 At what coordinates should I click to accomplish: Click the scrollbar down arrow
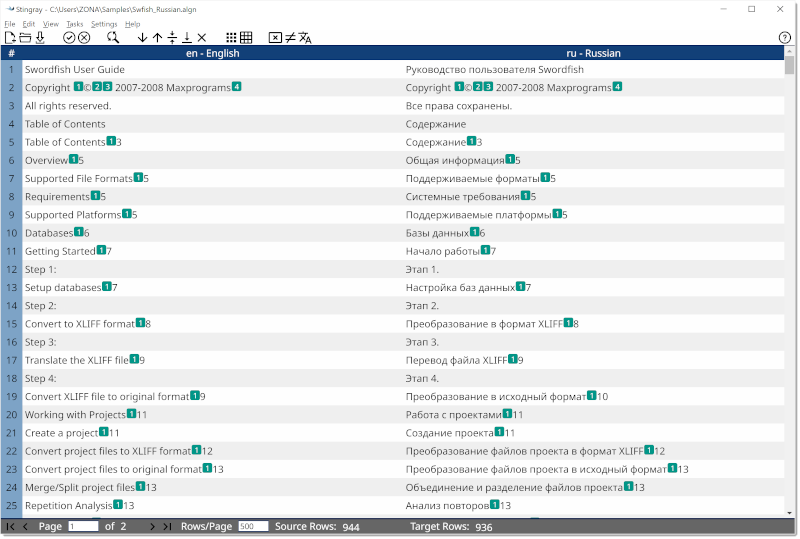pyautogui.click(x=789, y=513)
